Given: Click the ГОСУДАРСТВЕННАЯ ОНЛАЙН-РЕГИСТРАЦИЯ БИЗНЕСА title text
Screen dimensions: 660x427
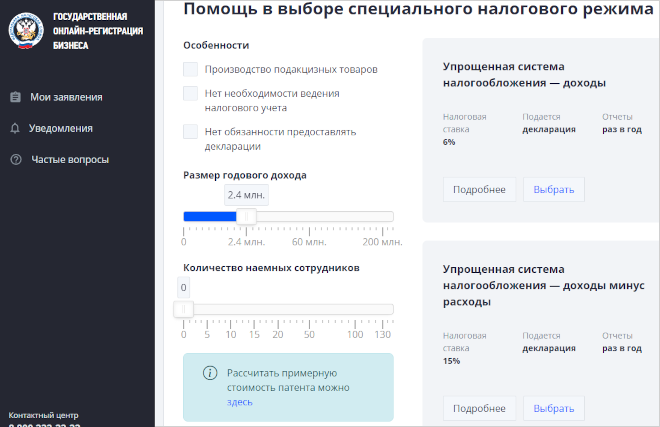Looking at the screenshot, I should tap(96, 31).
